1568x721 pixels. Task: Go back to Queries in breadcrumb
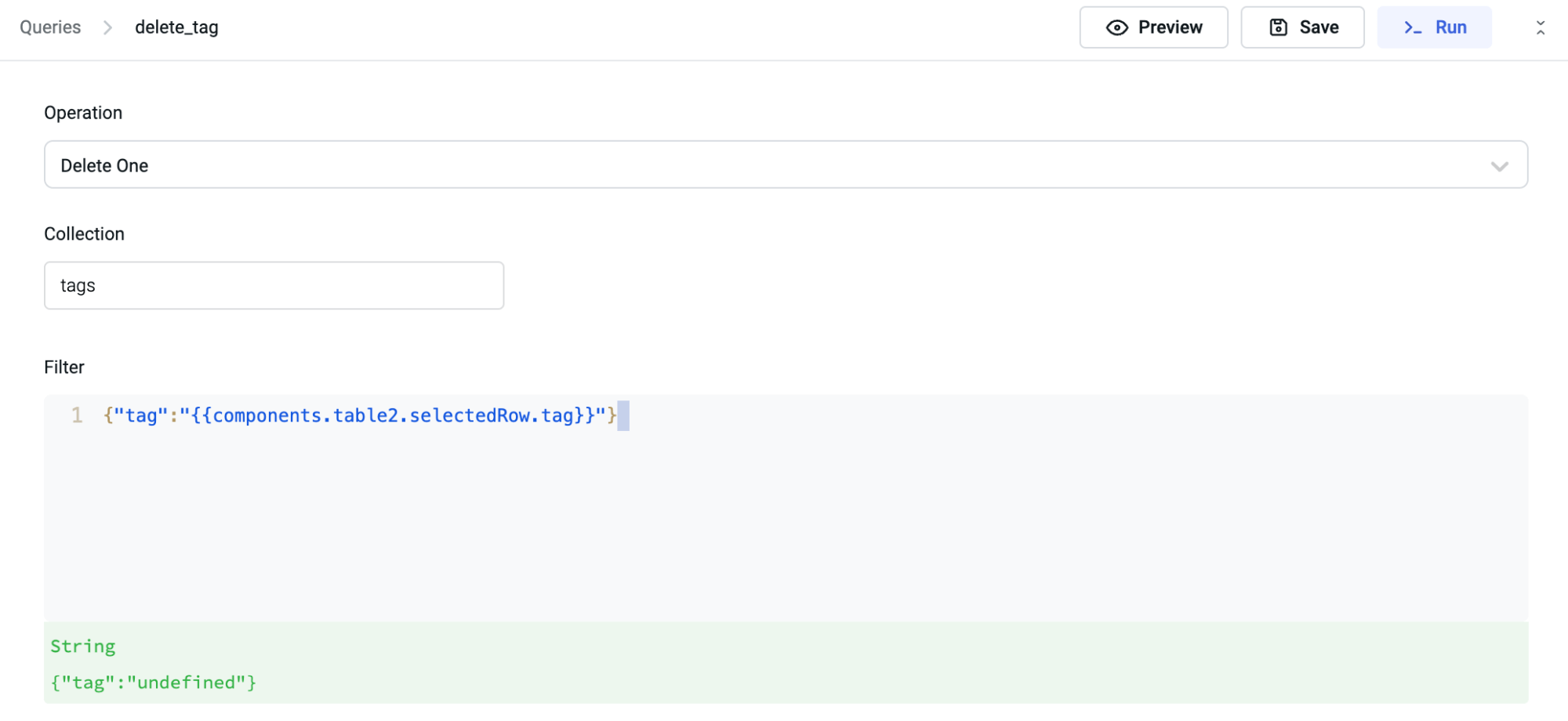coord(50,27)
